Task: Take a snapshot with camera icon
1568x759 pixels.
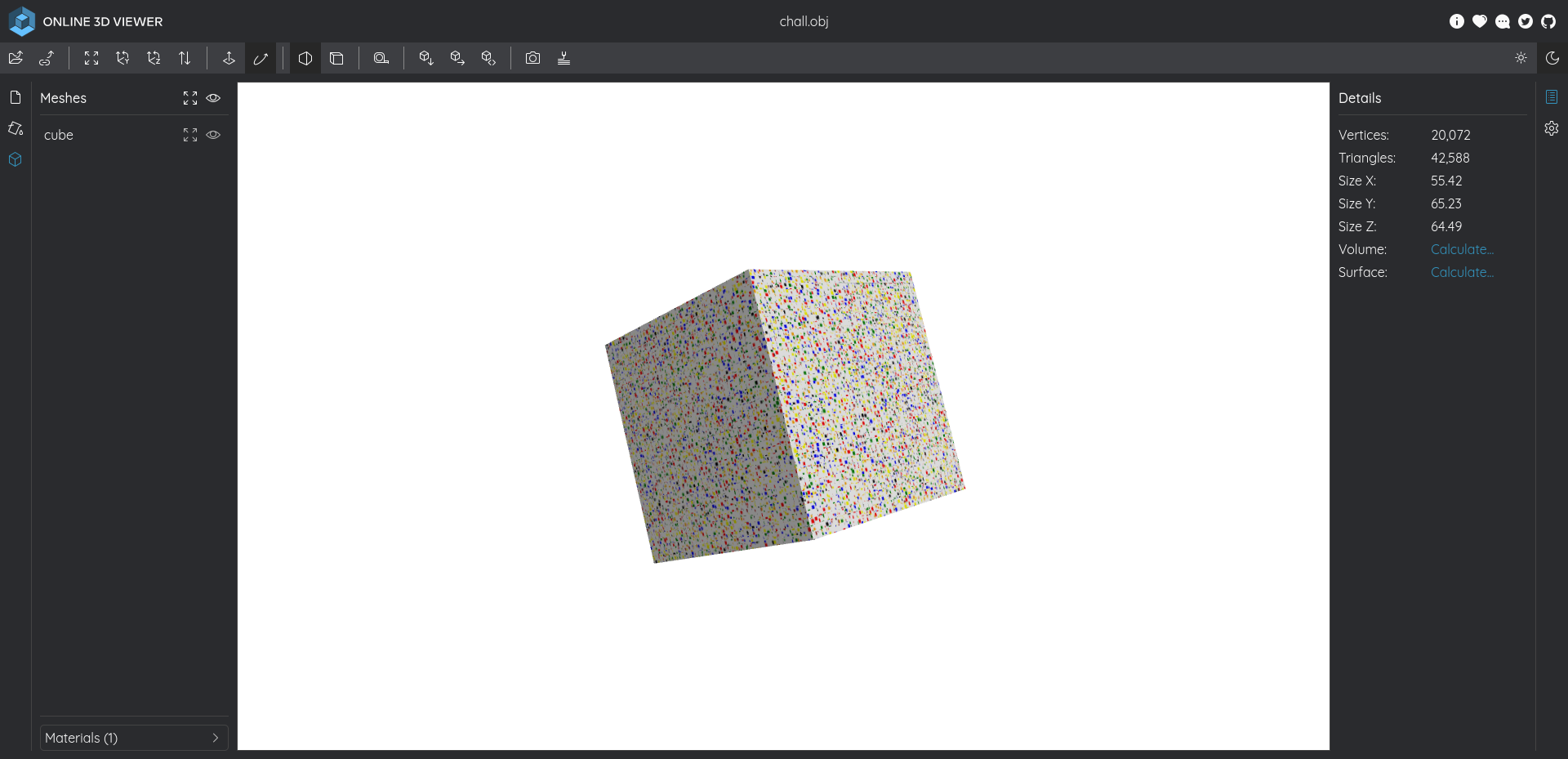Action: [x=532, y=58]
